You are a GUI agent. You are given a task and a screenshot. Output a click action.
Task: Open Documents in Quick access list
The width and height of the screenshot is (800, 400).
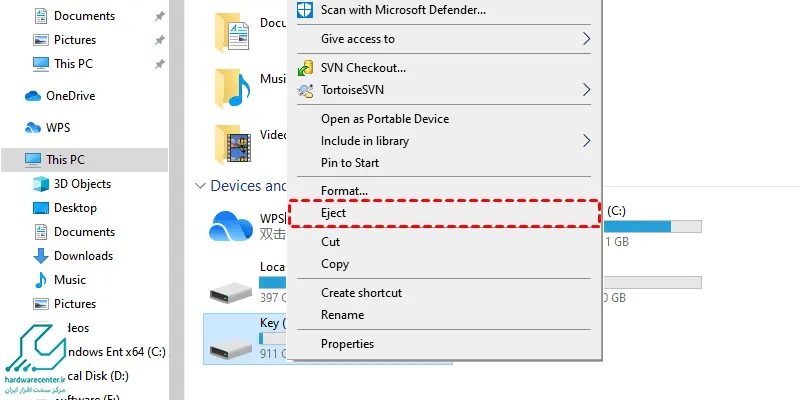click(x=84, y=16)
